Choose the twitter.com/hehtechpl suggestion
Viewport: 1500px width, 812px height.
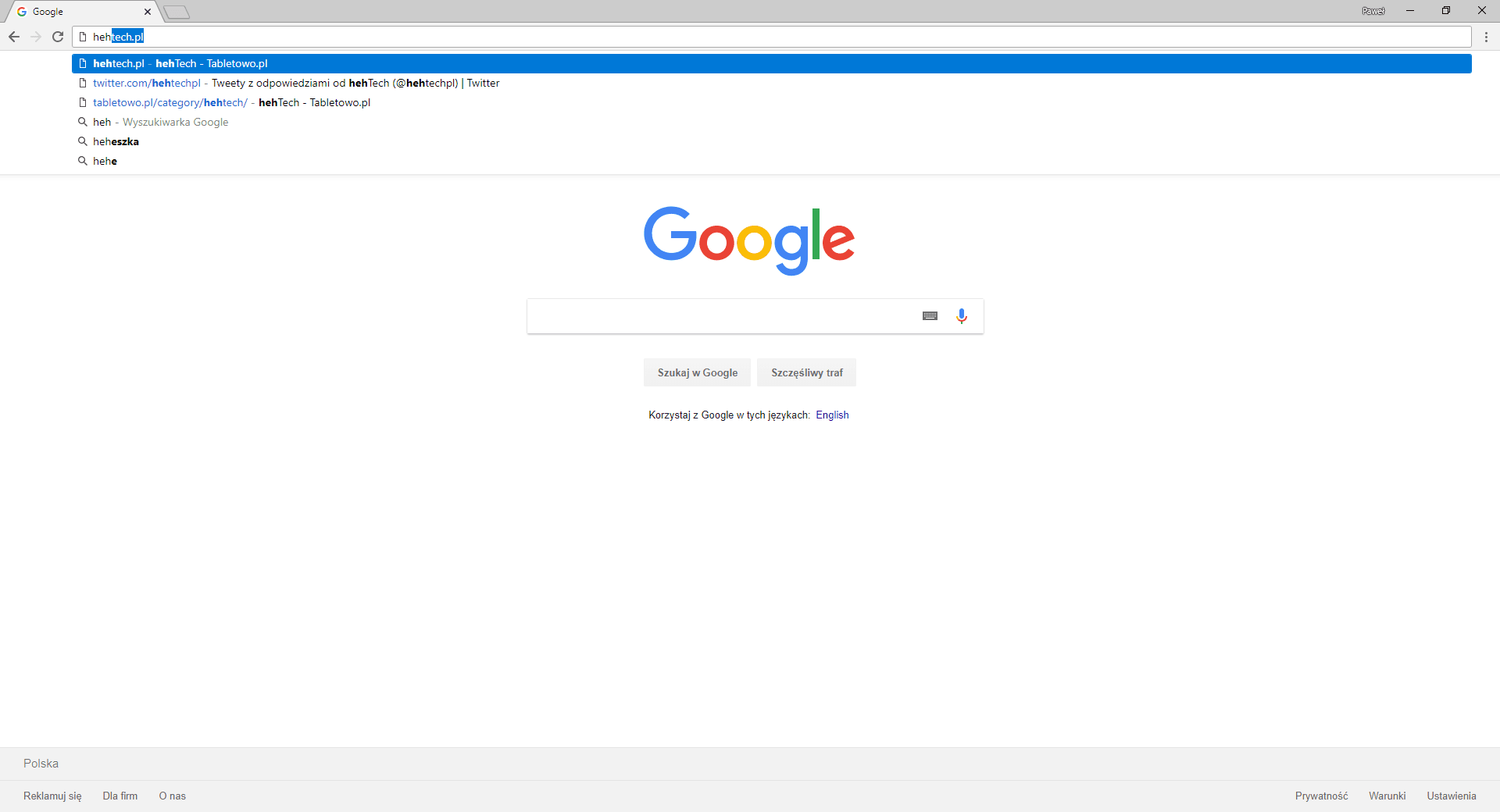click(772, 83)
